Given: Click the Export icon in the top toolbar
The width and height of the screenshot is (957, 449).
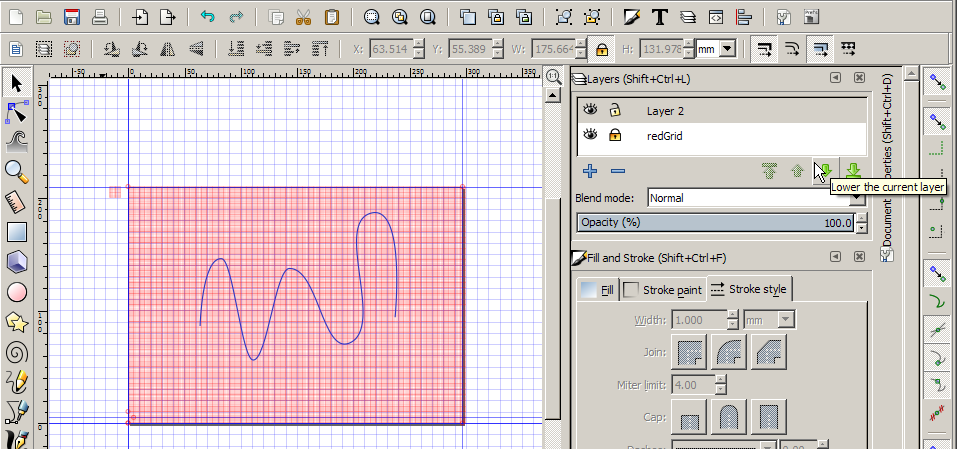Looking at the screenshot, I should (167, 16).
